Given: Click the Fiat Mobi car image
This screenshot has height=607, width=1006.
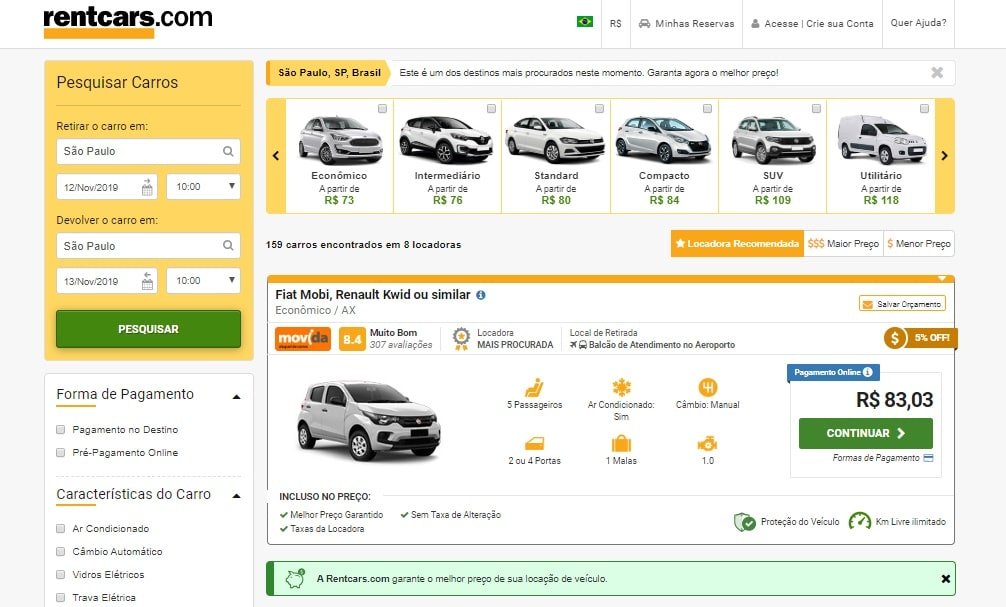Looking at the screenshot, I should click(368, 420).
